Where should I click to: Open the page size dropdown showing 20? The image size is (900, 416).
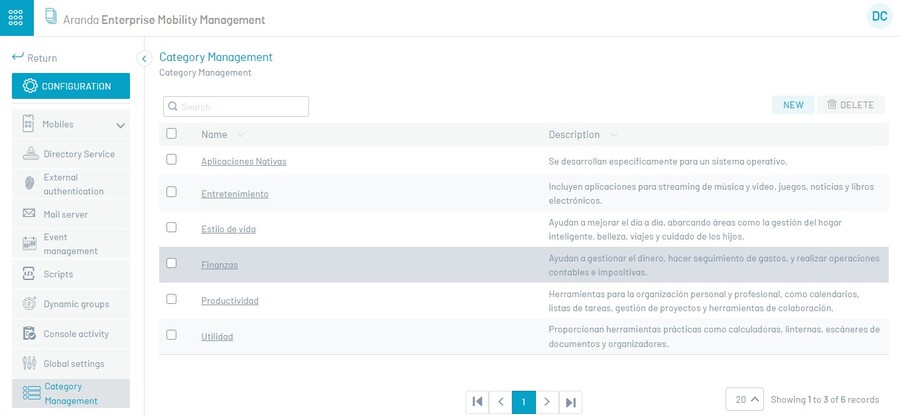(x=745, y=399)
